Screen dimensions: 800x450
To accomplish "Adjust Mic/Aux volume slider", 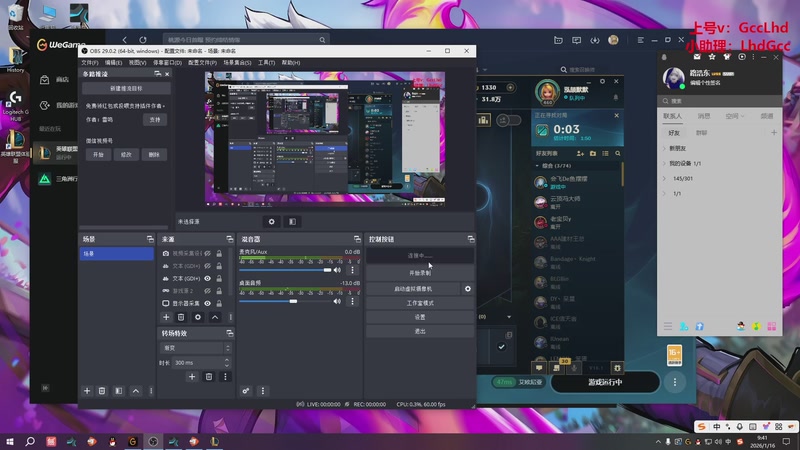I will point(285,270).
